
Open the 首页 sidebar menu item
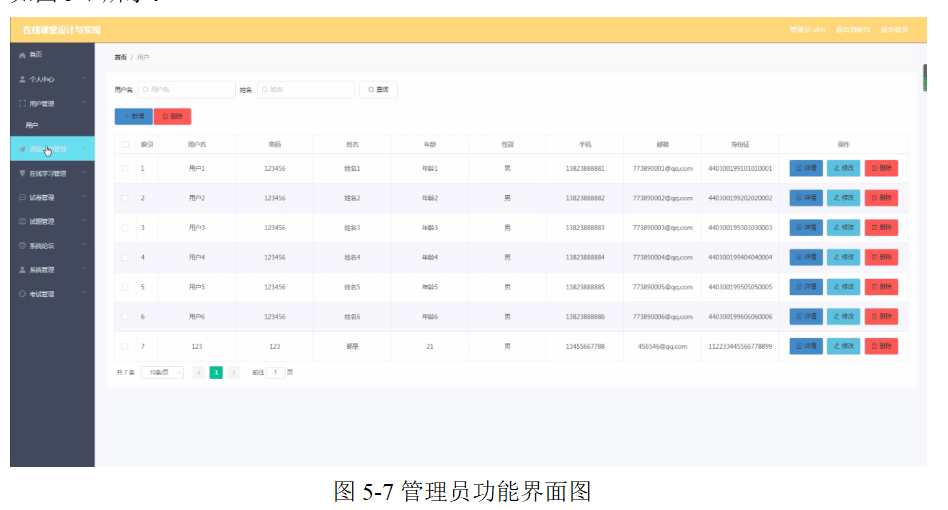tap(53, 55)
